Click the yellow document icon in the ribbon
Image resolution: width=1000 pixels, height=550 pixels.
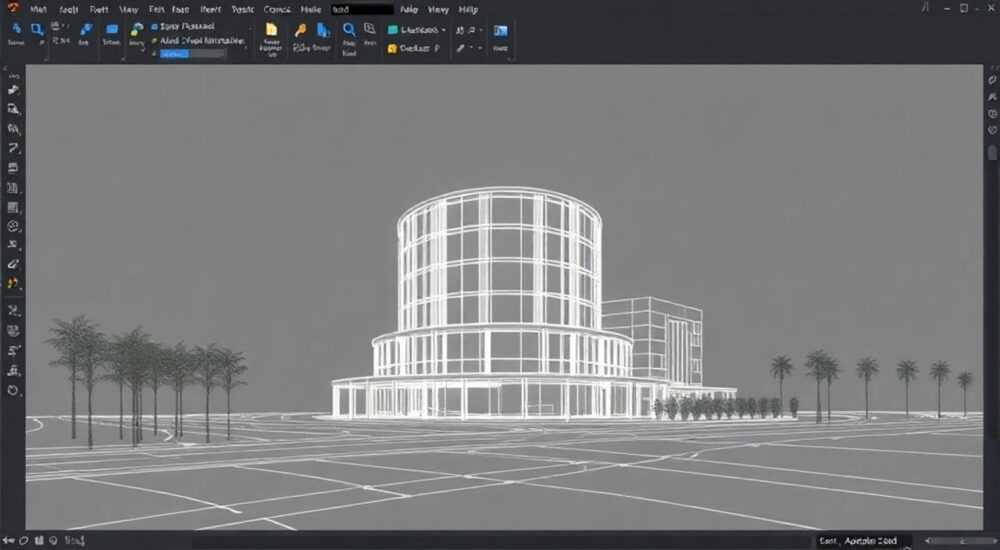coord(272,29)
